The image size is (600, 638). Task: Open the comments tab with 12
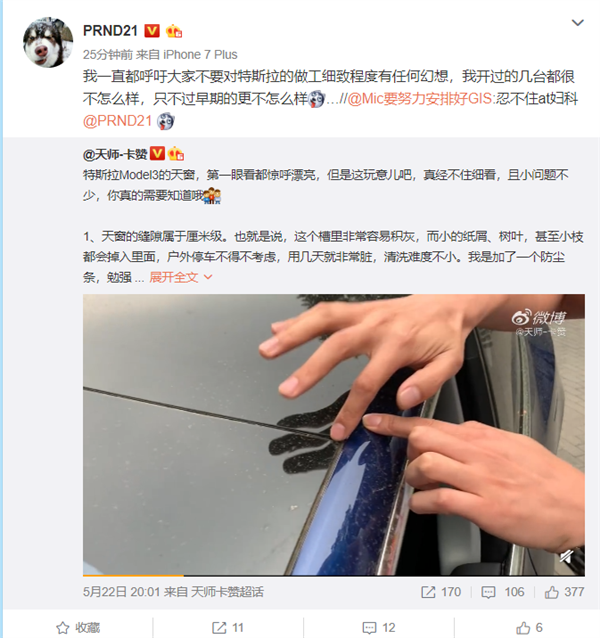[x=379, y=628]
